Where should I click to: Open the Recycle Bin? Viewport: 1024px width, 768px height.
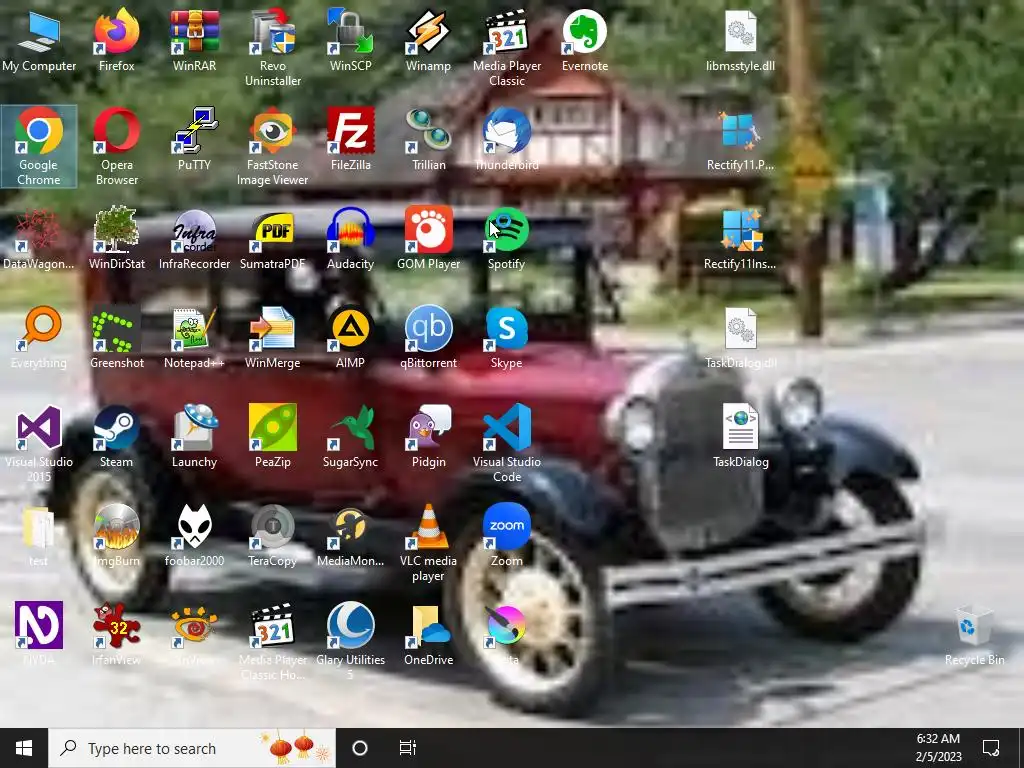pos(974,627)
